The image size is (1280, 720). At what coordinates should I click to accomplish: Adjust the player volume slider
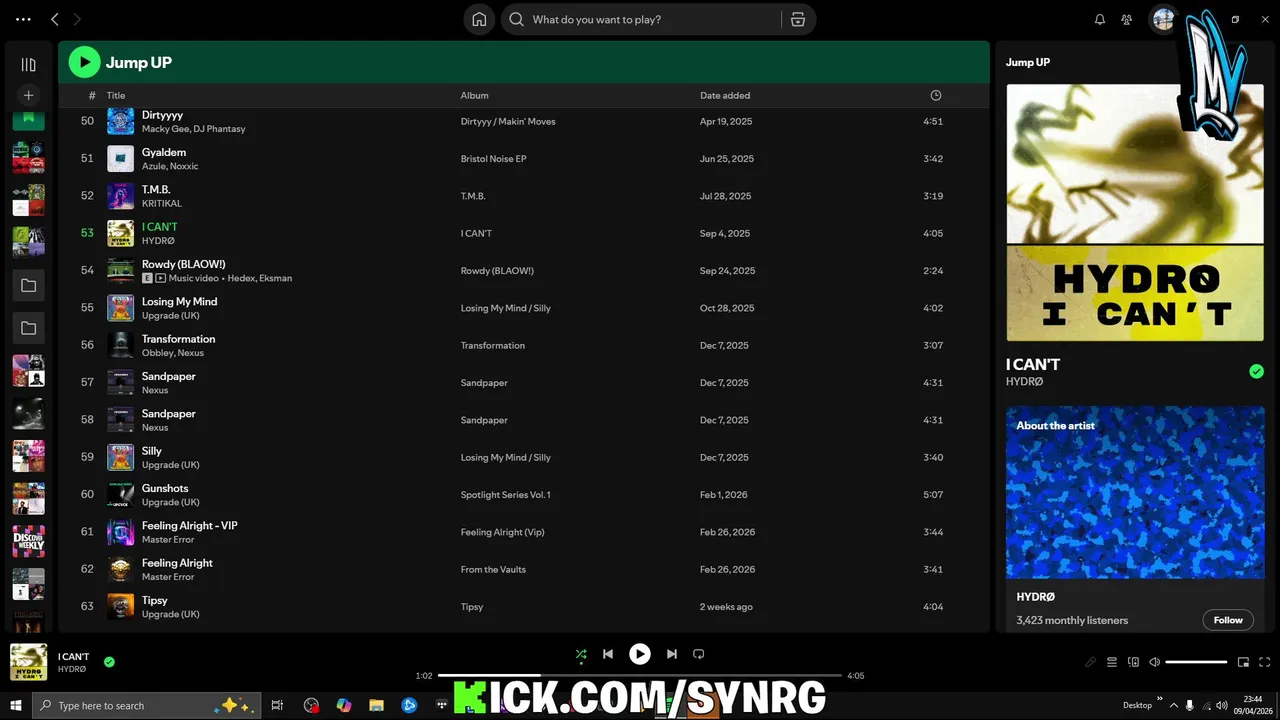[x=1196, y=662]
